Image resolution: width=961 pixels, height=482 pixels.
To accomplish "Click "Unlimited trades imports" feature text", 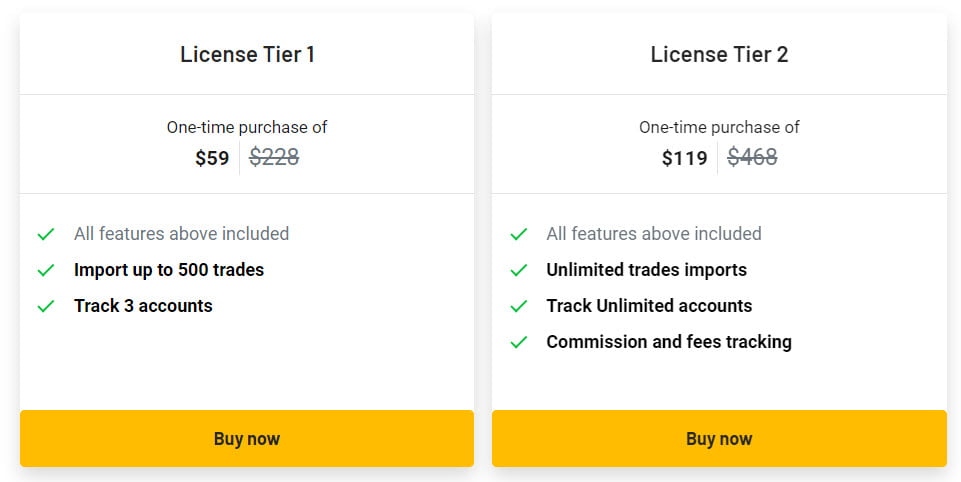I will [646, 270].
